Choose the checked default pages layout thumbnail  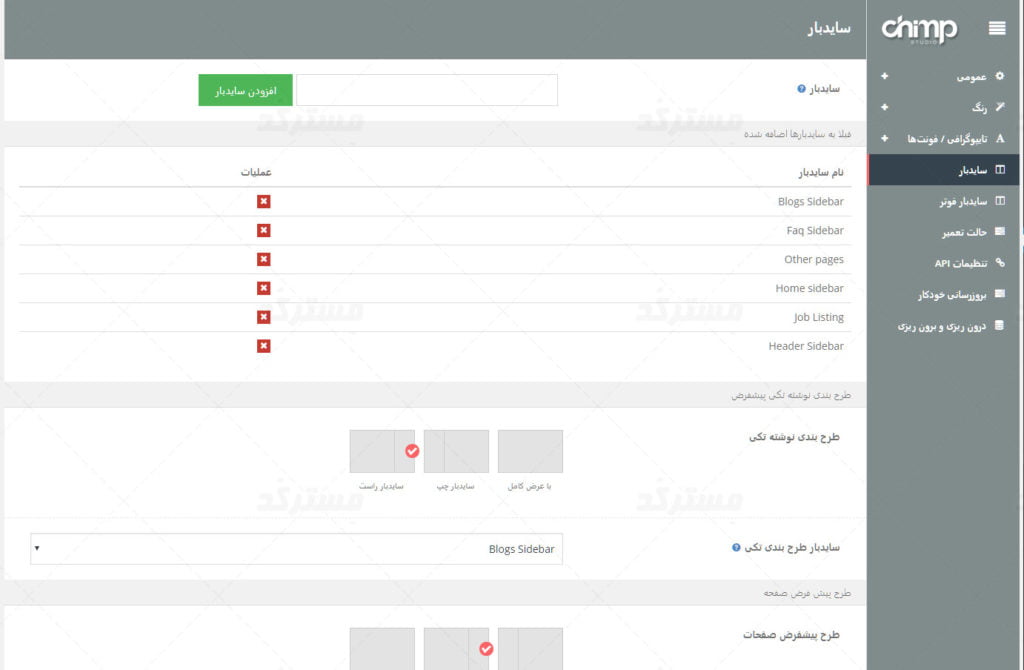456,649
